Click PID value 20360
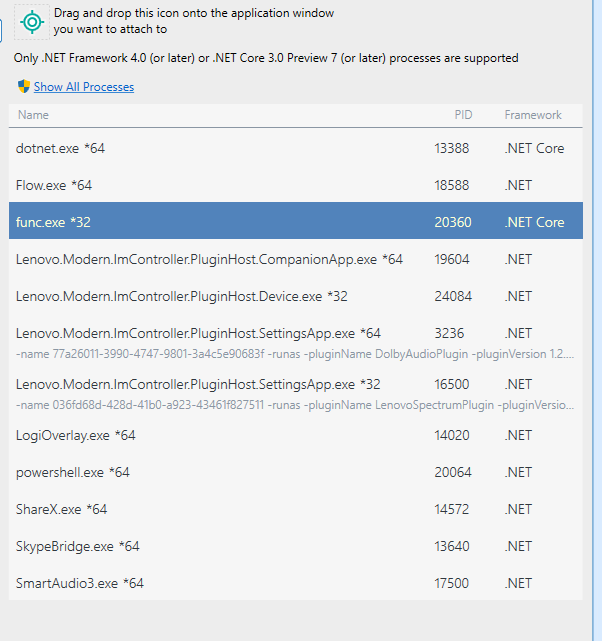Viewport: 602px width, 641px height. (x=453, y=222)
